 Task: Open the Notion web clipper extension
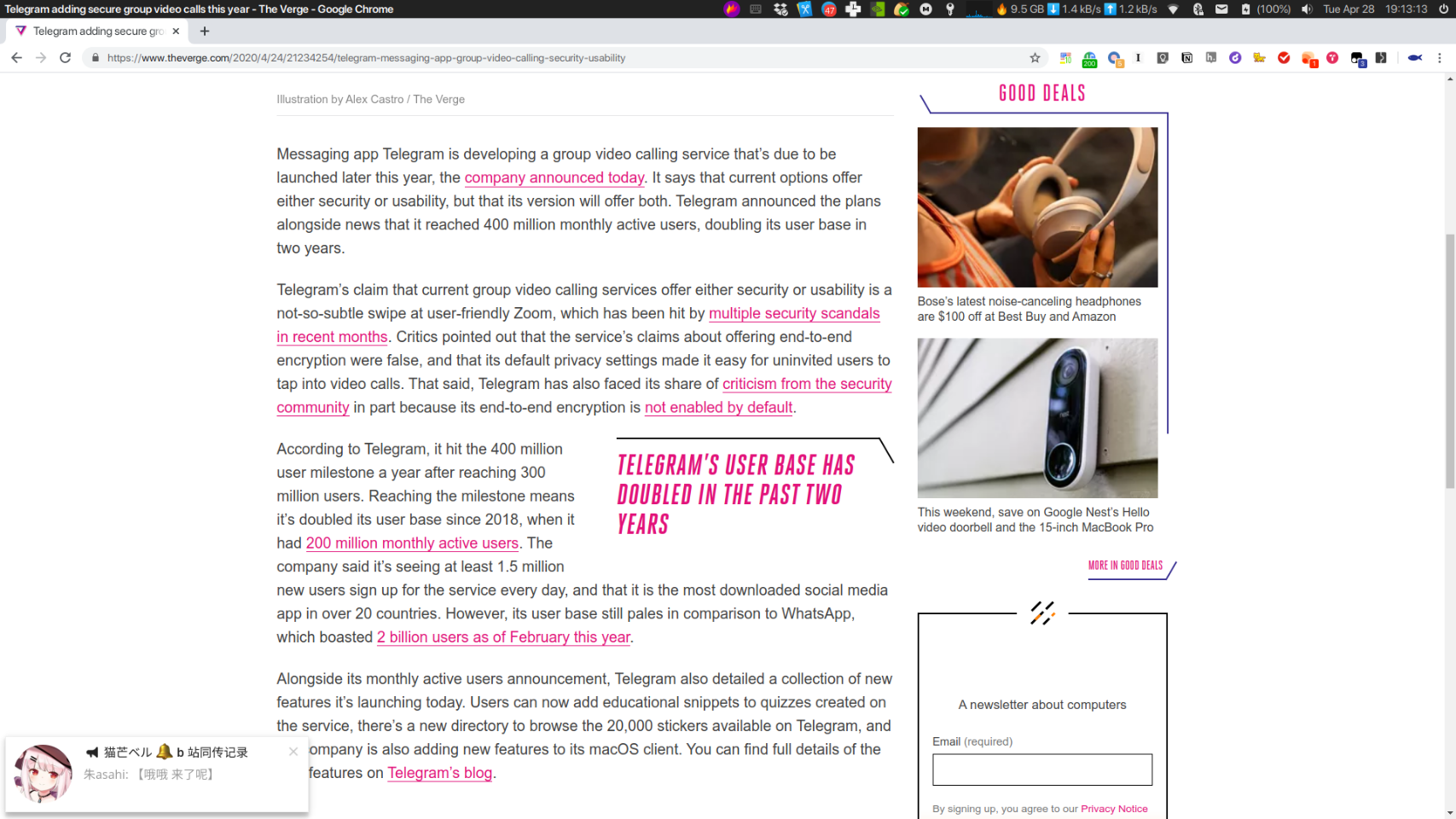click(x=1186, y=58)
